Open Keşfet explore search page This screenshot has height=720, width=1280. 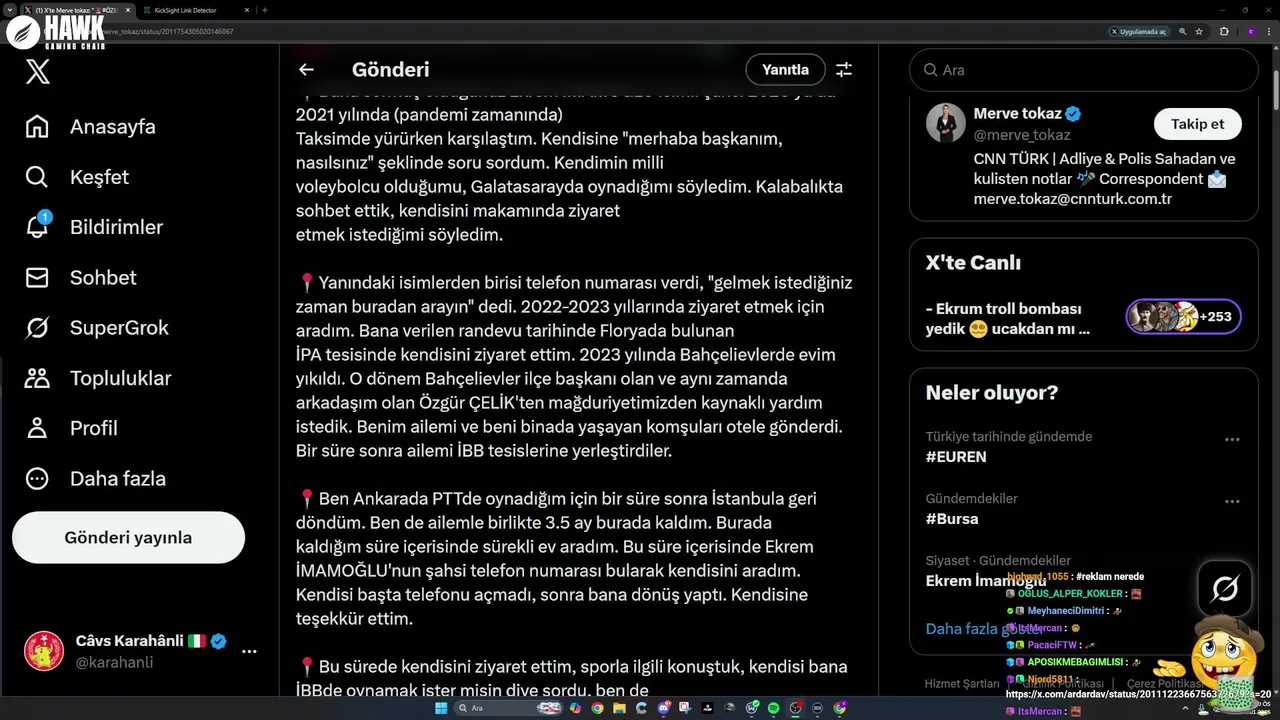pos(77,177)
